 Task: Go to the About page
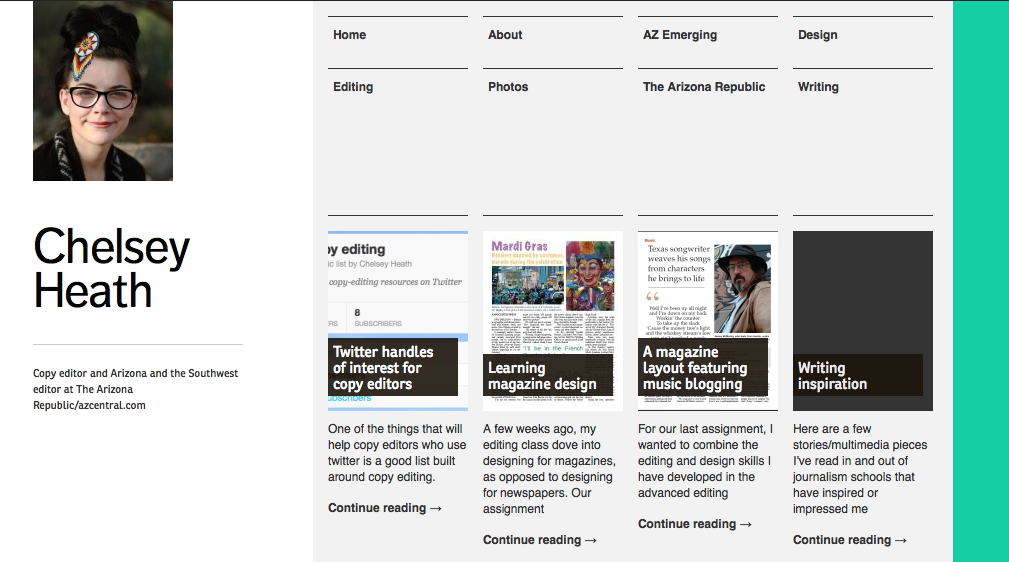pyautogui.click(x=505, y=35)
